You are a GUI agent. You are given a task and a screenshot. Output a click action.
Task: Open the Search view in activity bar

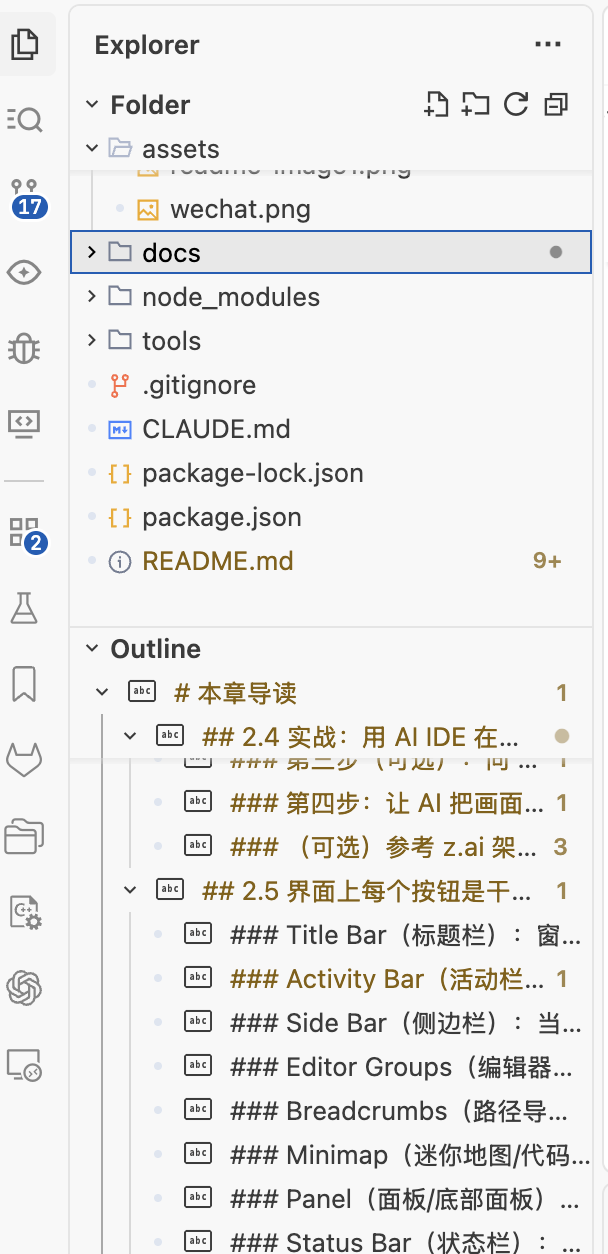tap(24, 120)
